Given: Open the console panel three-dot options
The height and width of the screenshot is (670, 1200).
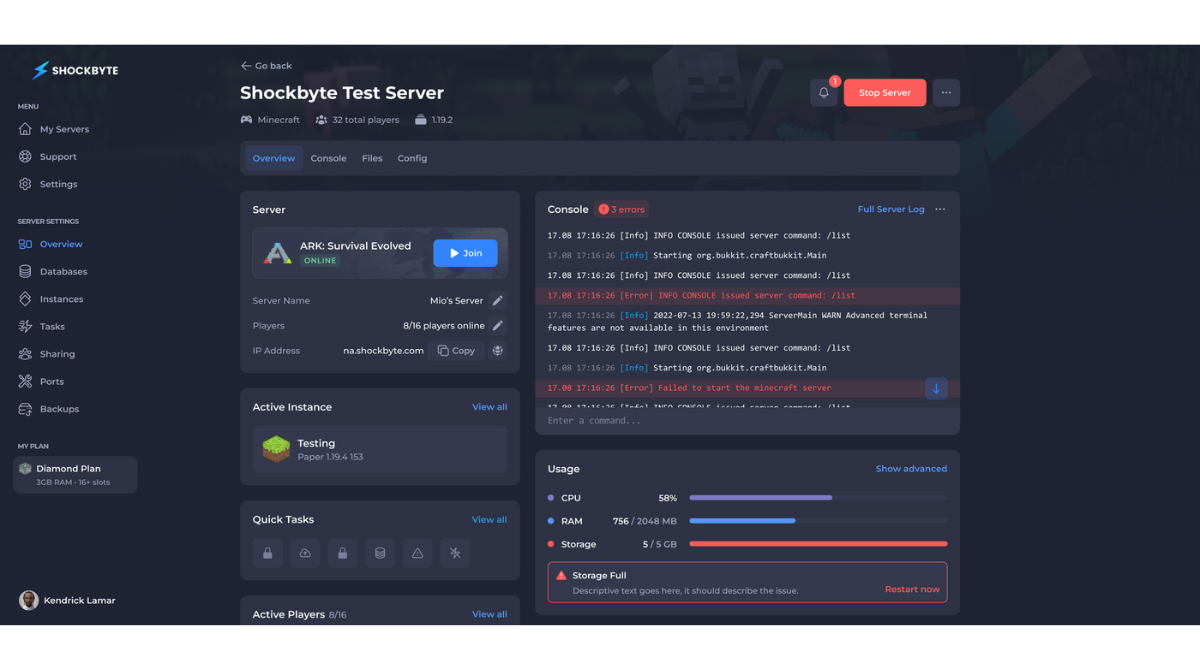Looking at the screenshot, I should click(x=940, y=209).
